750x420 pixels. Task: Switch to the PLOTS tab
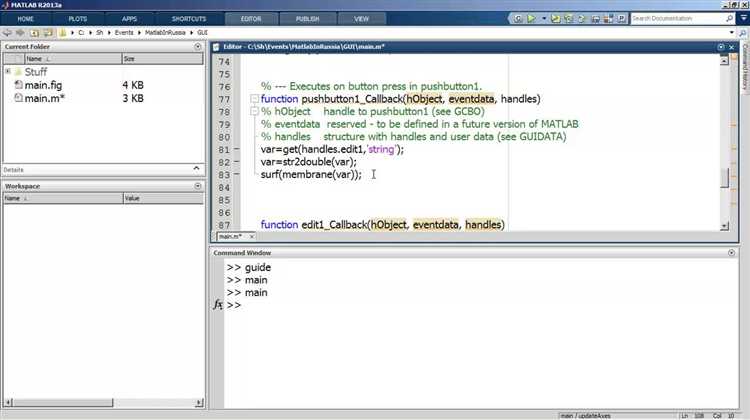[x=77, y=19]
